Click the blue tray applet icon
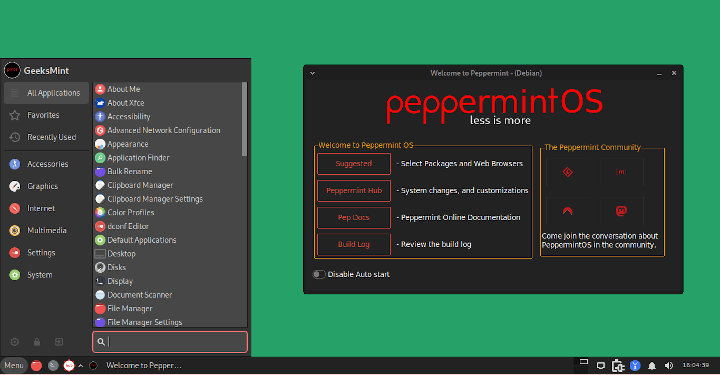720x375 pixels. [635, 365]
